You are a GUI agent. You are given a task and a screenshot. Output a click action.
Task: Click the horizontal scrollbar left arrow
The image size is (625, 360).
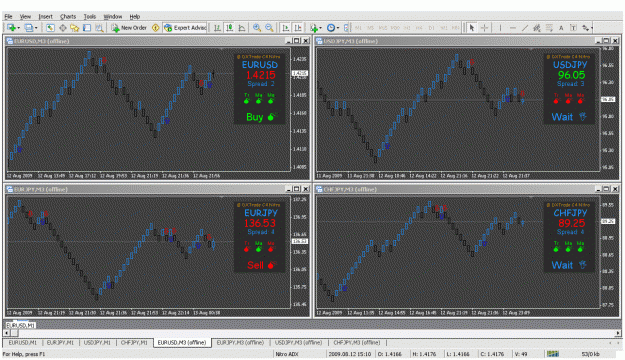pos(6,333)
